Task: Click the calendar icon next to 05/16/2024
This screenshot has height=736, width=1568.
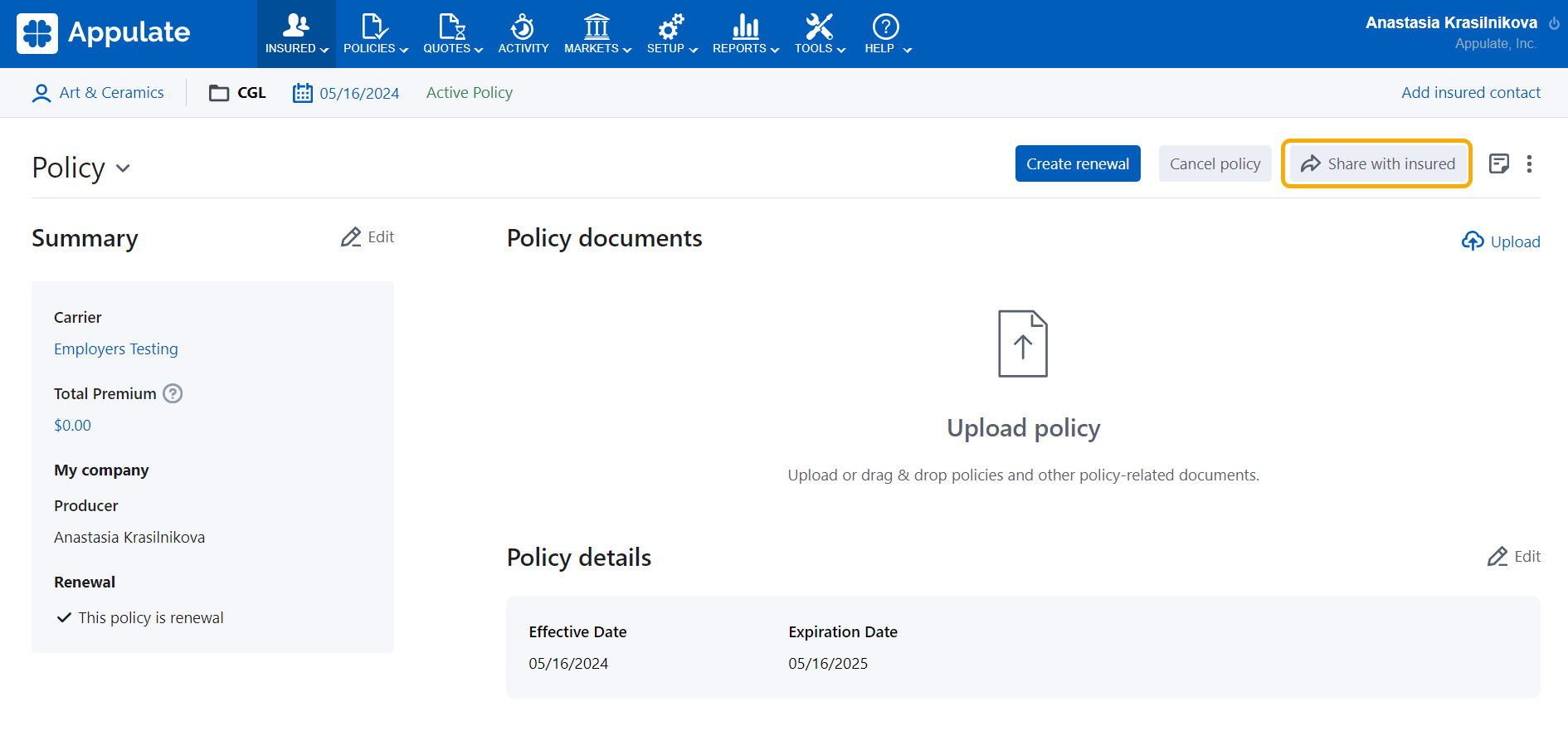Action: [302, 93]
